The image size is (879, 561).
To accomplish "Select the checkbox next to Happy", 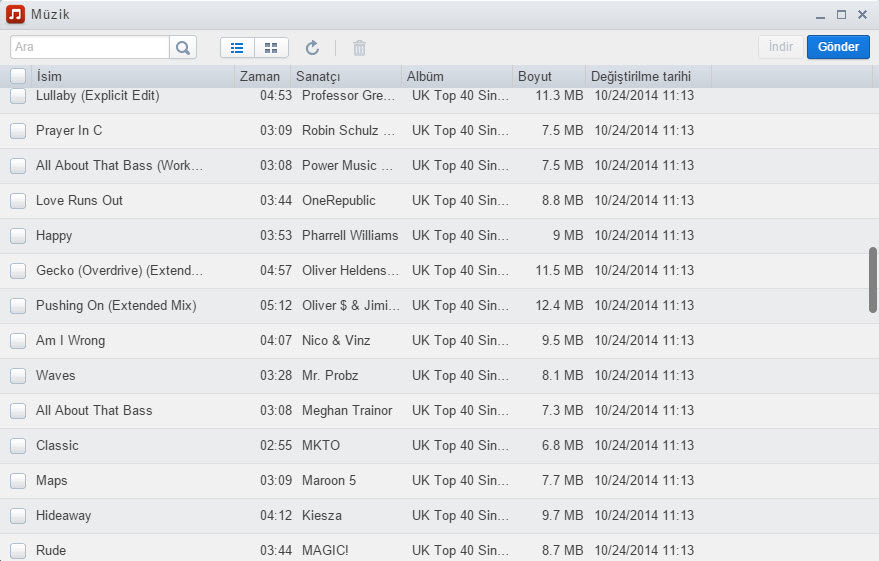I will 18,236.
